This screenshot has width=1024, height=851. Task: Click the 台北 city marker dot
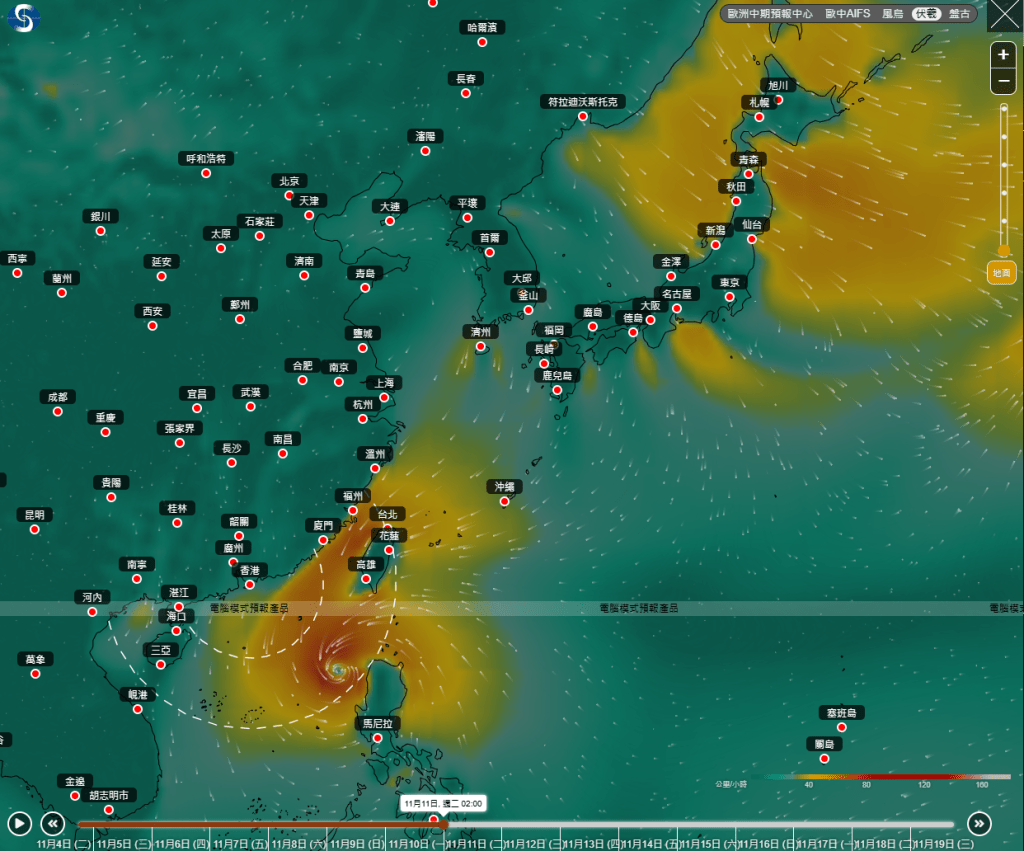[388, 528]
